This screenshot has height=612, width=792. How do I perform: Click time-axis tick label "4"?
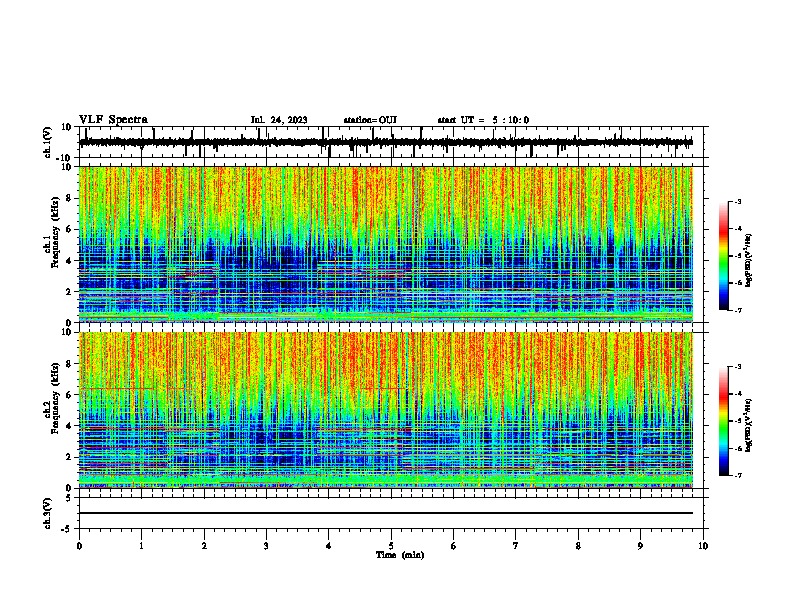[328, 546]
